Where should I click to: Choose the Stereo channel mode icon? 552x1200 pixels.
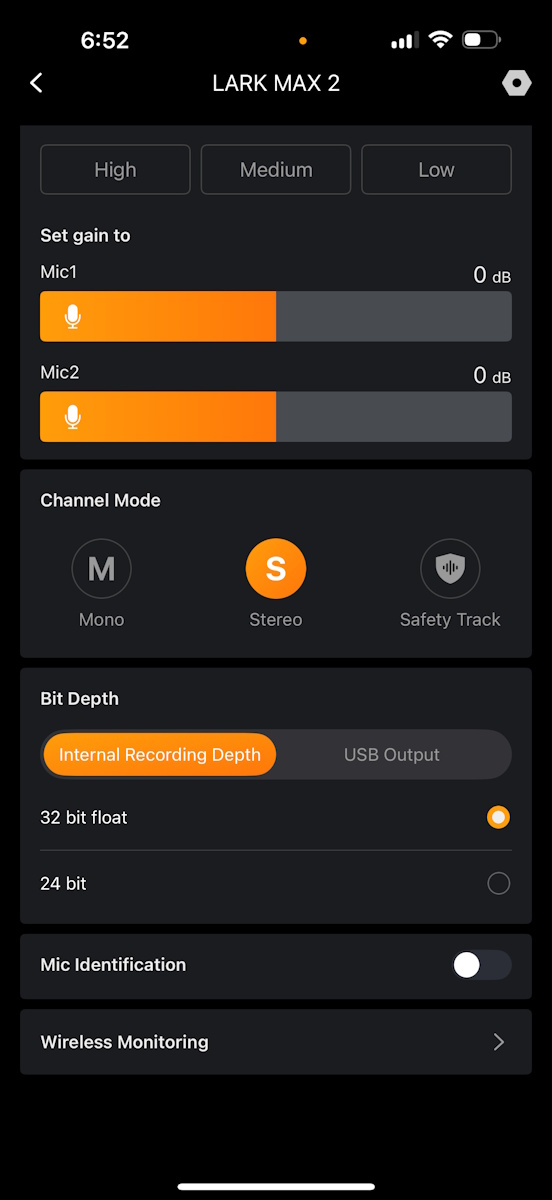click(276, 569)
